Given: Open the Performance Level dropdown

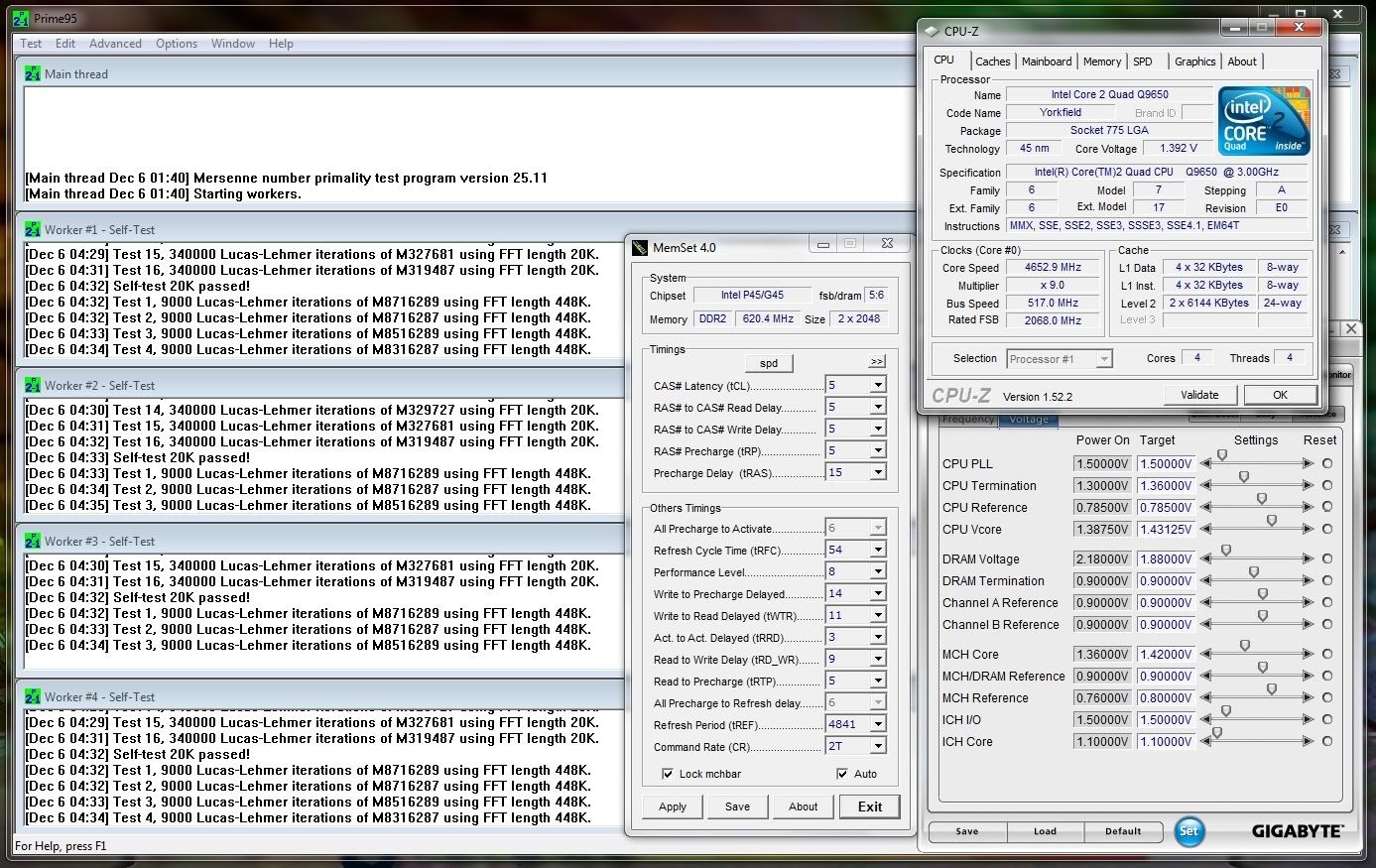Looking at the screenshot, I should pyautogui.click(x=877, y=571).
